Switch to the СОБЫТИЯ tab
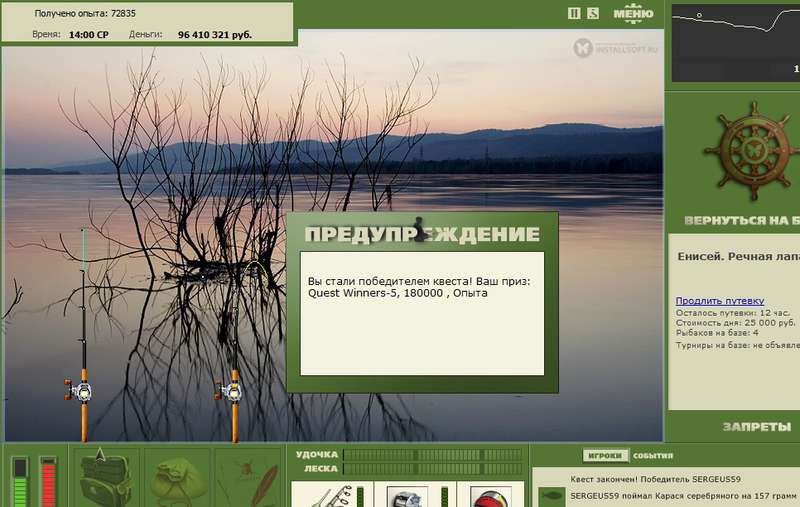Image resolution: width=800 pixels, height=507 pixels. point(653,455)
